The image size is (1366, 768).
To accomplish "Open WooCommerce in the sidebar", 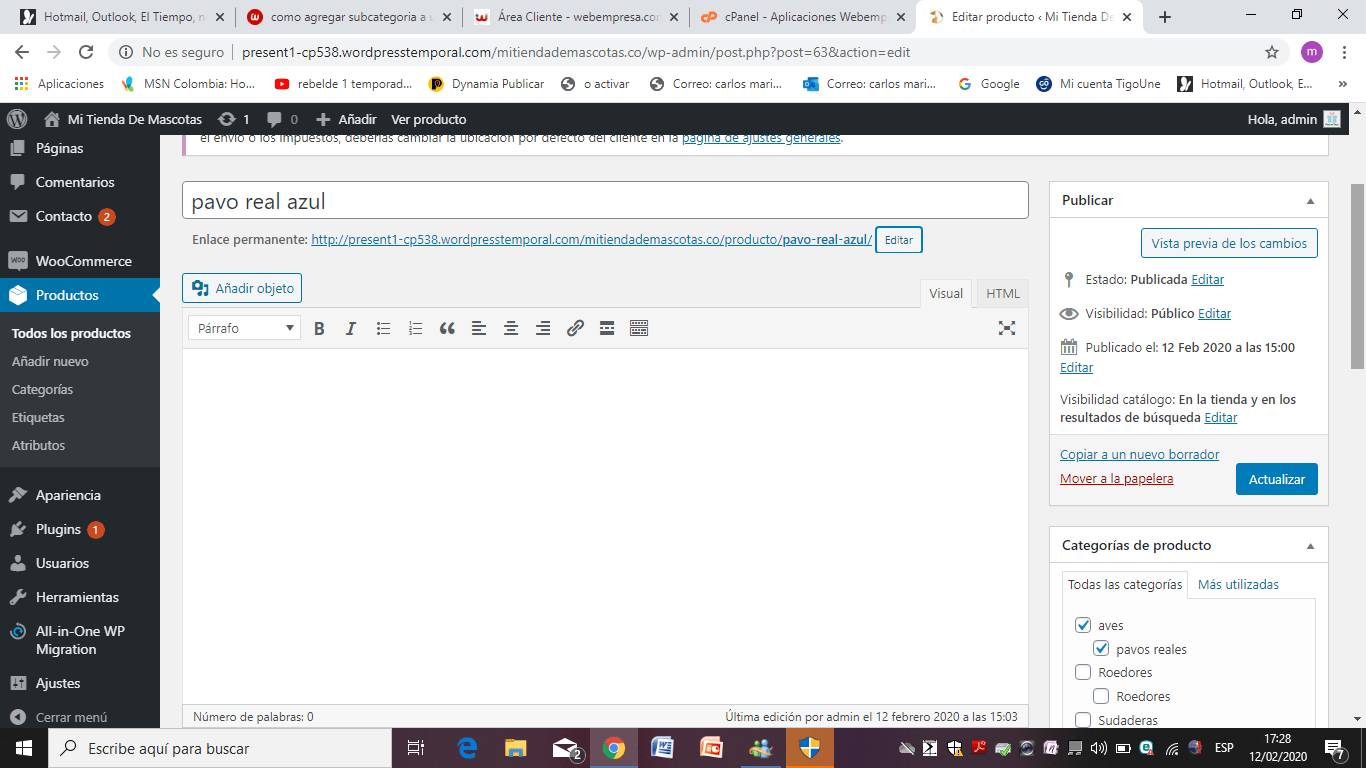I will pos(80,261).
